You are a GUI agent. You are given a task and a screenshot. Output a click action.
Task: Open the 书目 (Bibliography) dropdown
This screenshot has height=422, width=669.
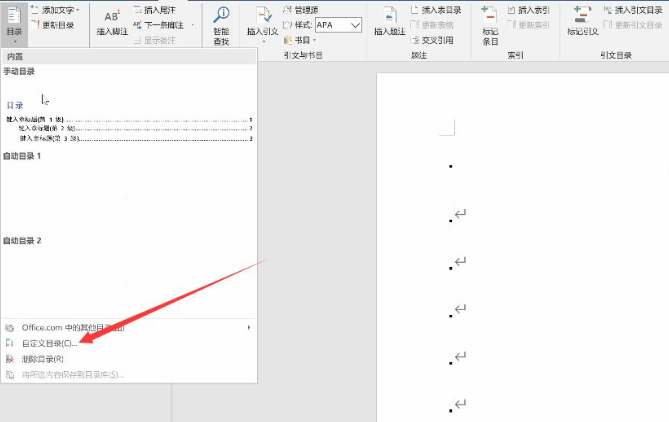tap(301, 40)
